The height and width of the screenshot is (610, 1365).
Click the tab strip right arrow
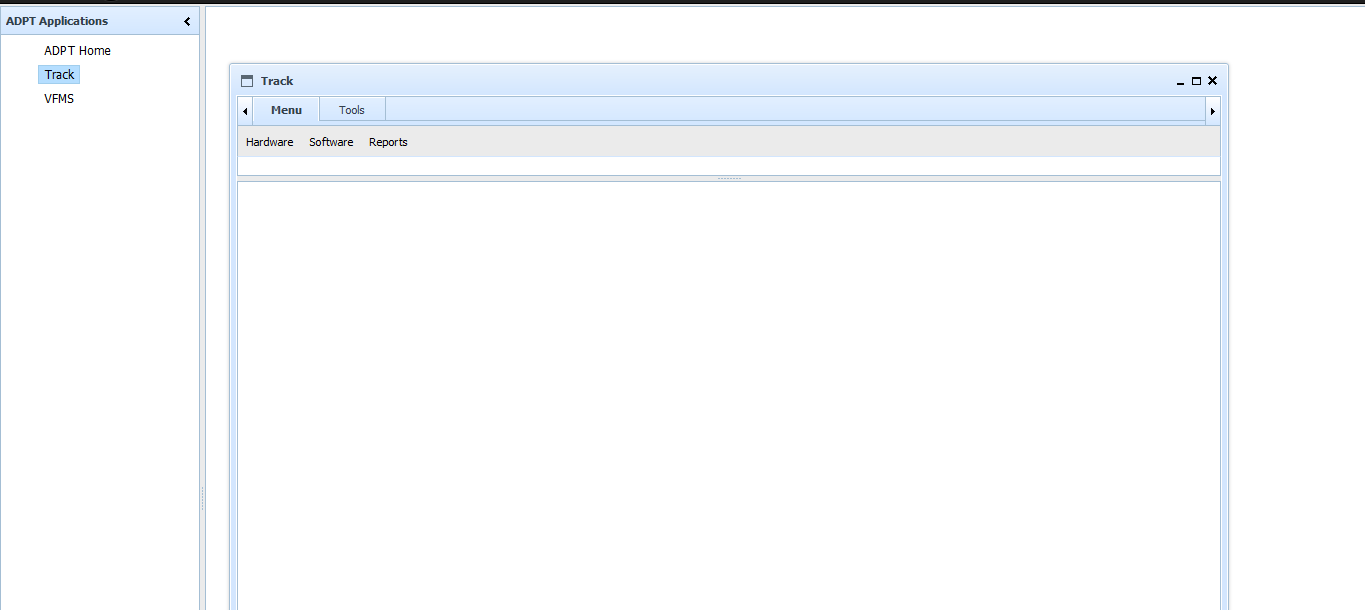point(1213,111)
